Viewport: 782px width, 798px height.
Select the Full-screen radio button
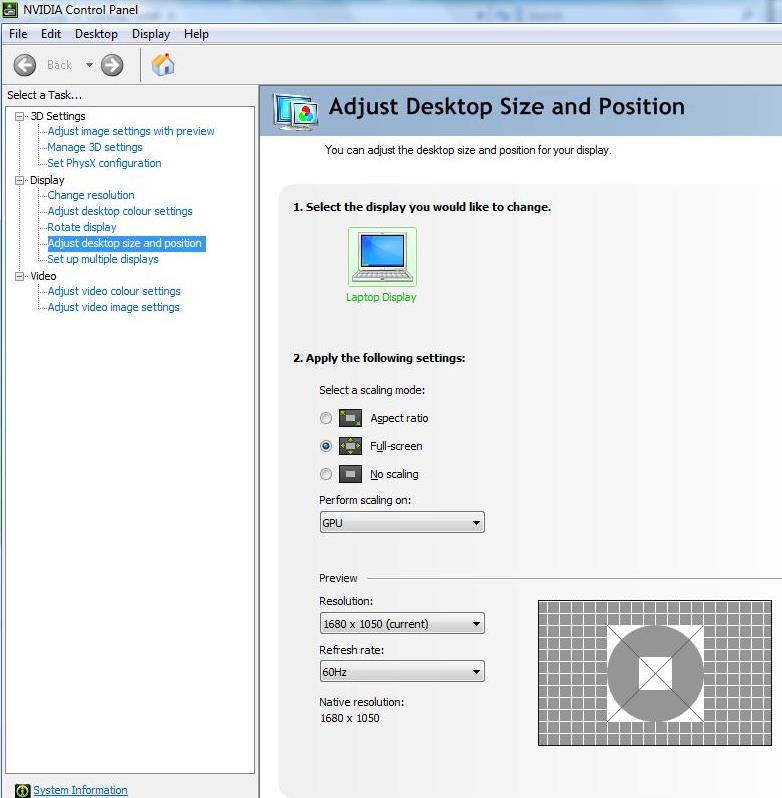[326, 446]
